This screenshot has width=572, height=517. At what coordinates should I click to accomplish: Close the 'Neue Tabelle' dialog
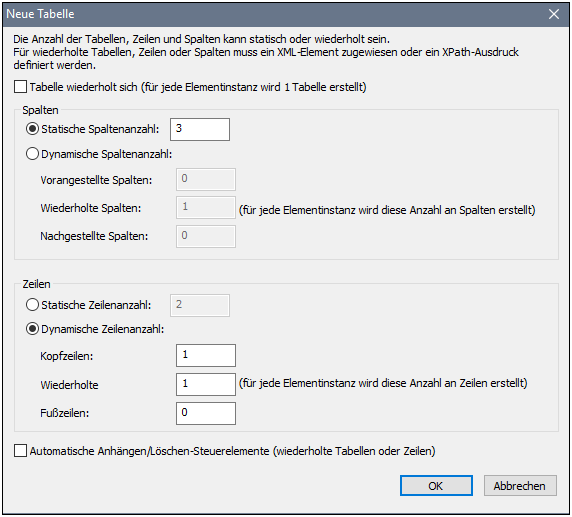554,14
